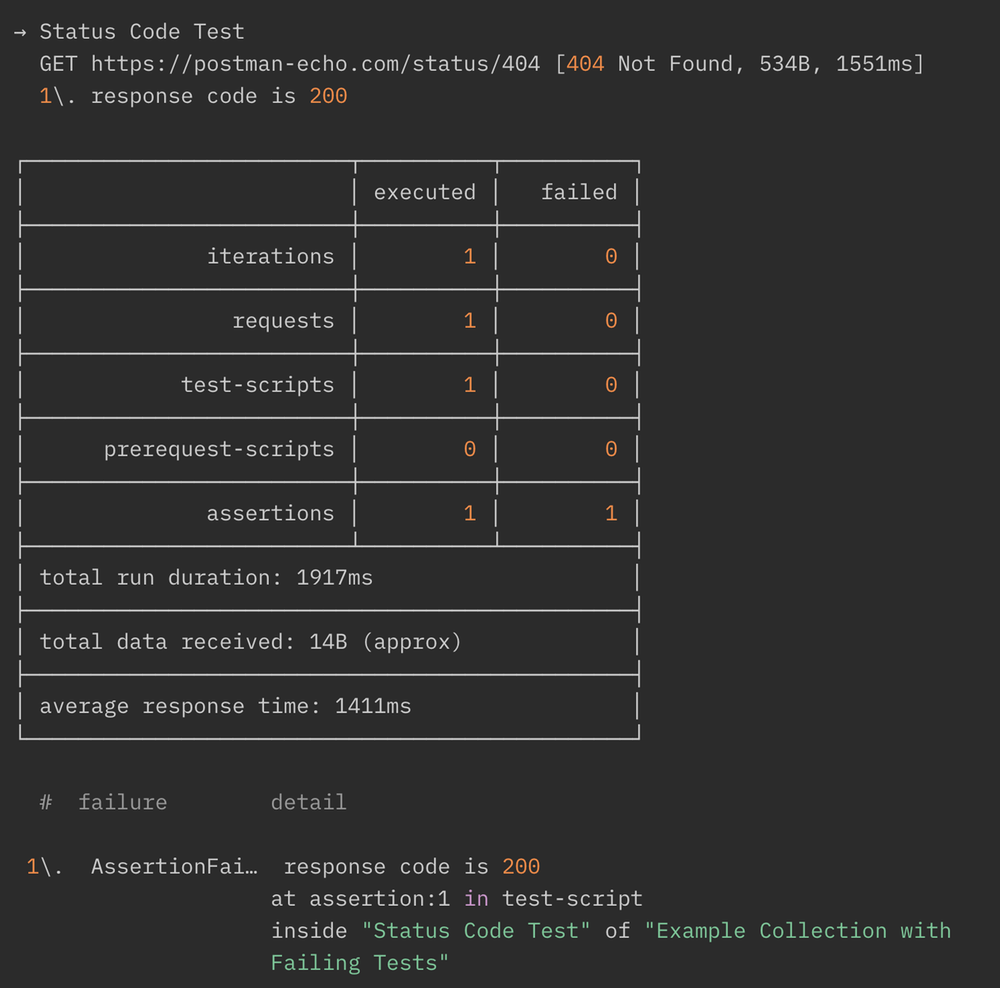
Task: Click the green Example Collection with text
Action: [797, 930]
